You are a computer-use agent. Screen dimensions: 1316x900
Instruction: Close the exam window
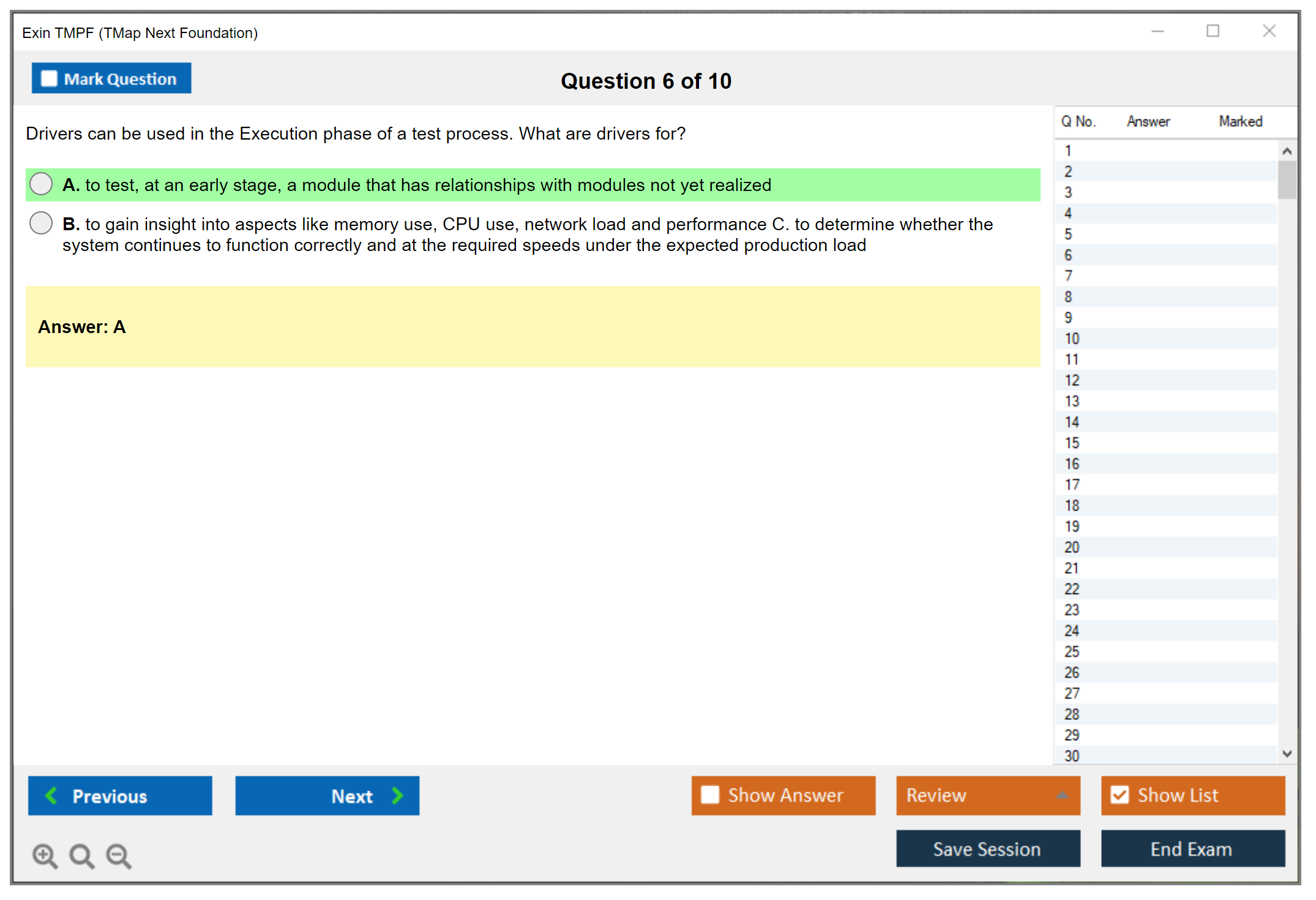[1269, 31]
